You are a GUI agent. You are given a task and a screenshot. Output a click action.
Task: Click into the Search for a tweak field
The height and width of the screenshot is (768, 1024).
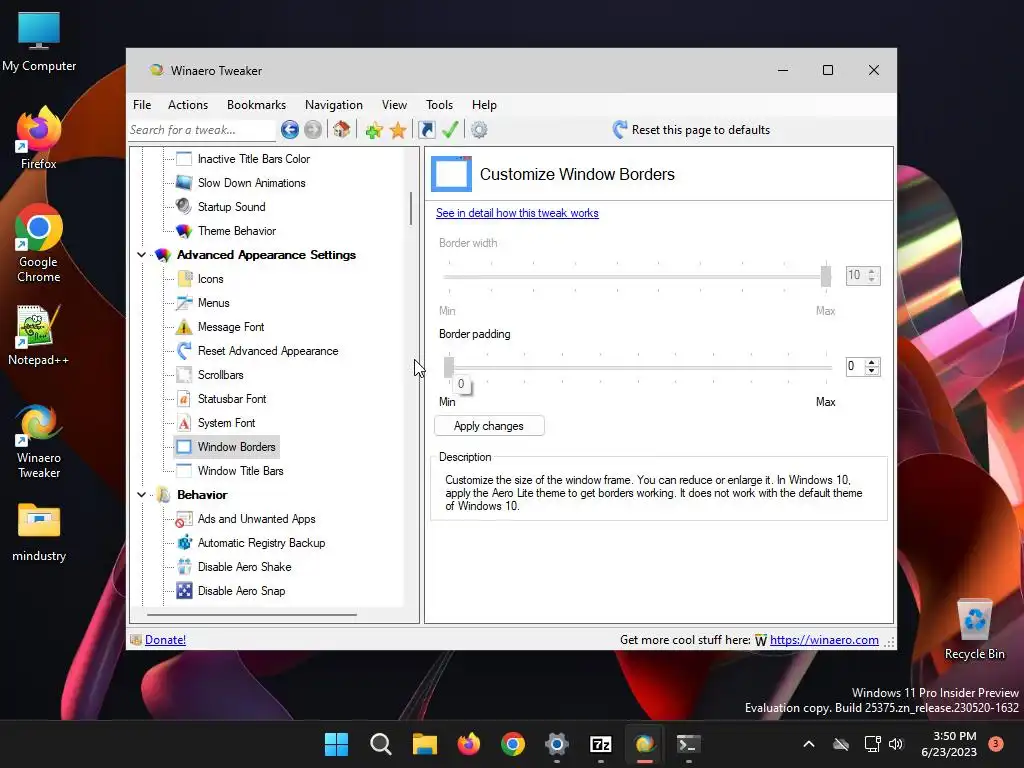click(x=202, y=130)
